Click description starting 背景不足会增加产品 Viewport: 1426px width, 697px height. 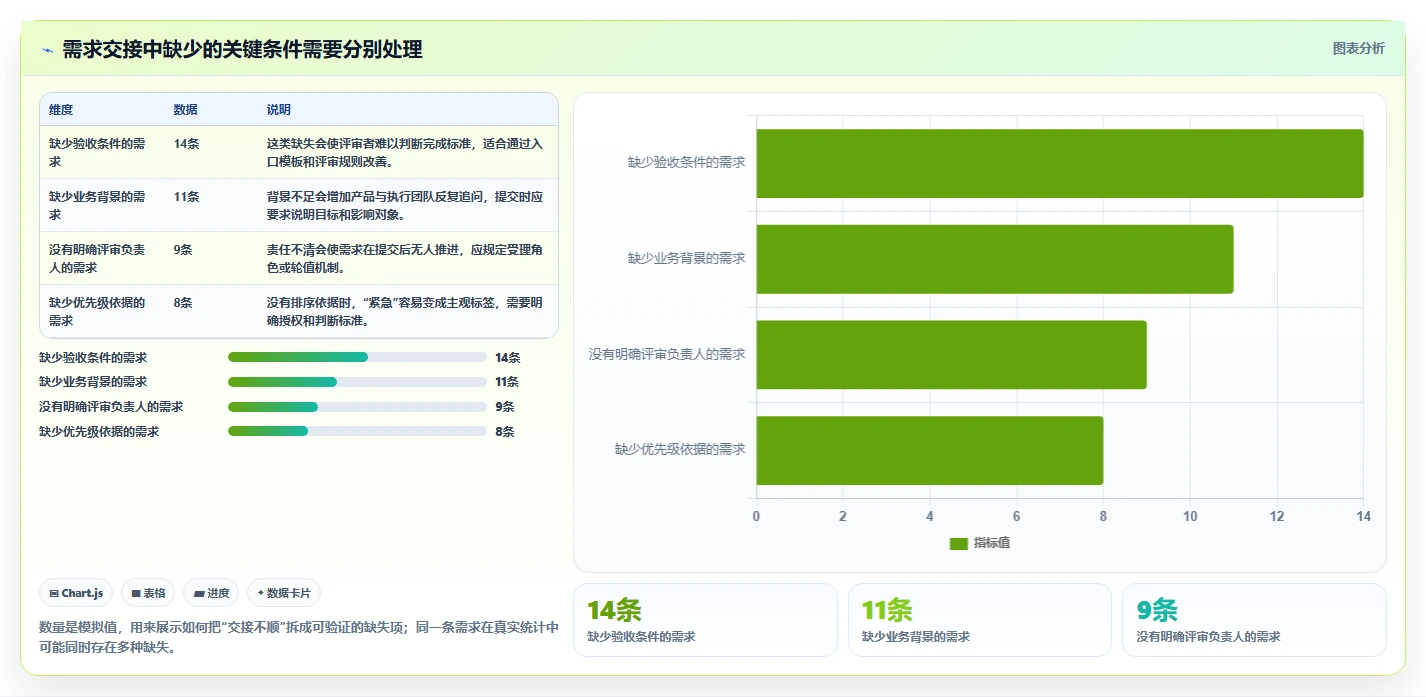[405, 205]
